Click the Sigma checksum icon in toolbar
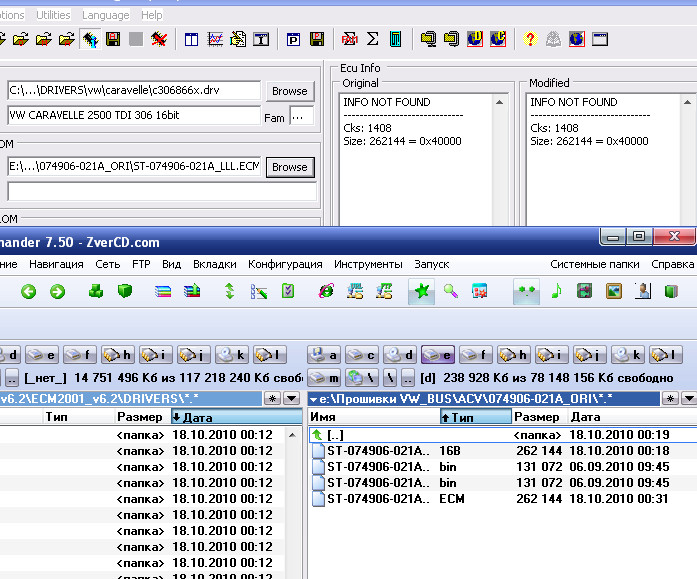This screenshot has width=697, height=579. (373, 40)
